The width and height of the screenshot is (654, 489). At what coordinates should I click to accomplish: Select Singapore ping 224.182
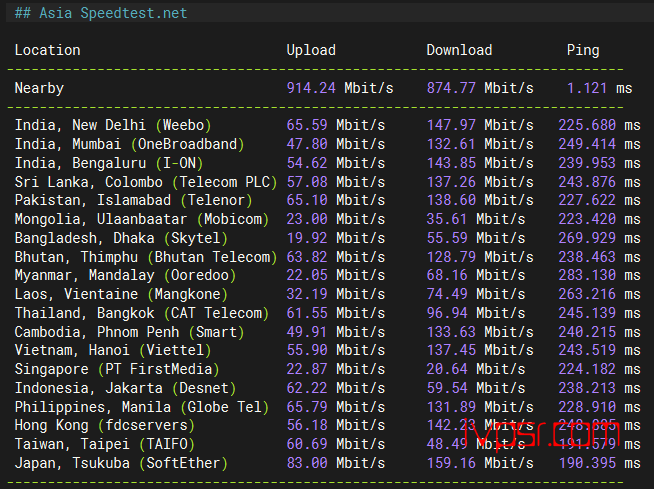coord(587,369)
